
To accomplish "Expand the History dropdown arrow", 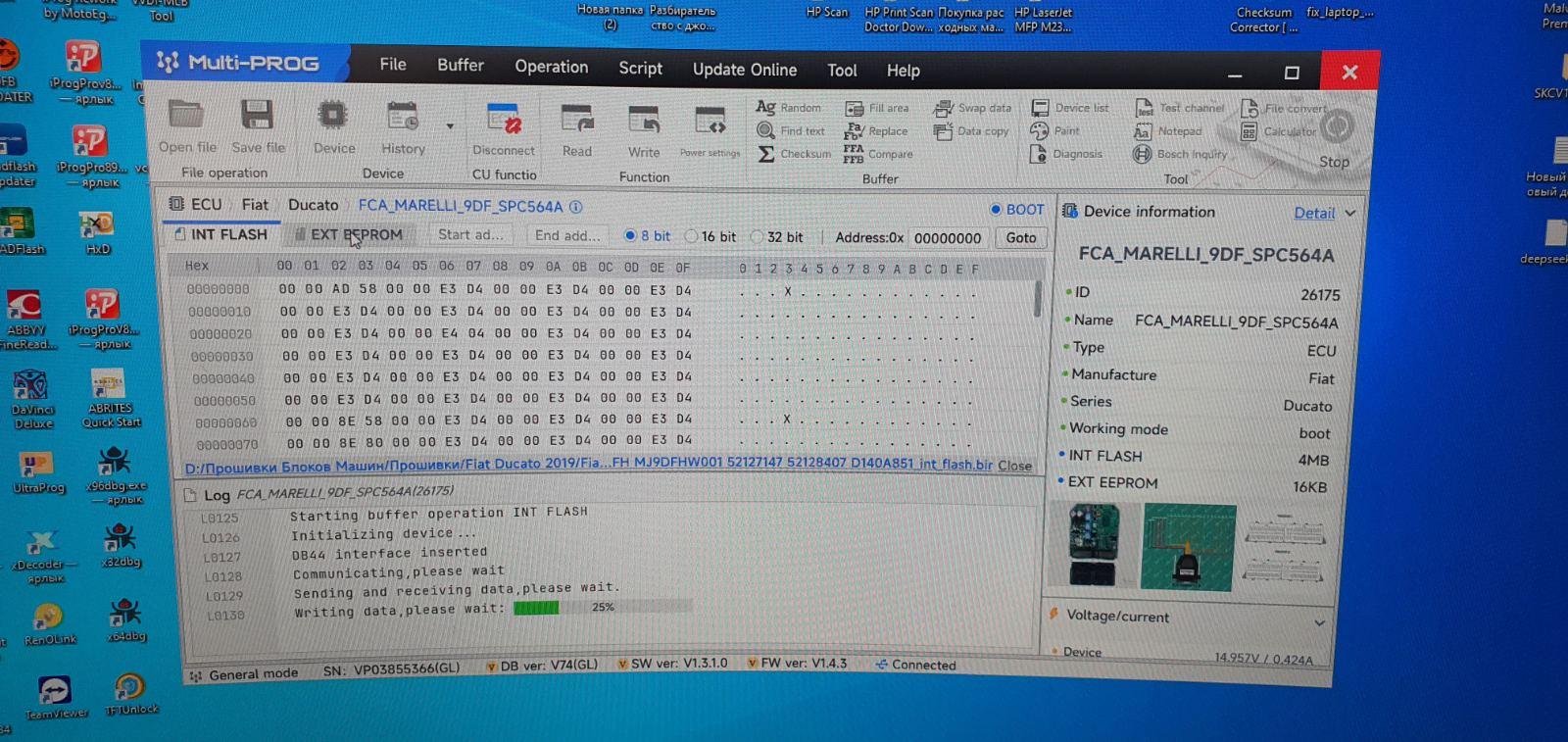I will pos(450,126).
